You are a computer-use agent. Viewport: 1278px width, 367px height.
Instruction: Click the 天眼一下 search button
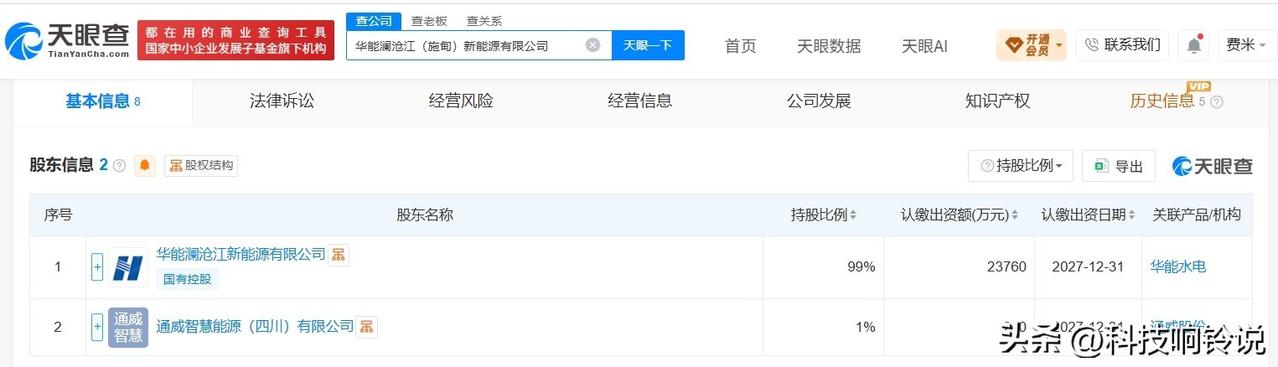coord(647,45)
